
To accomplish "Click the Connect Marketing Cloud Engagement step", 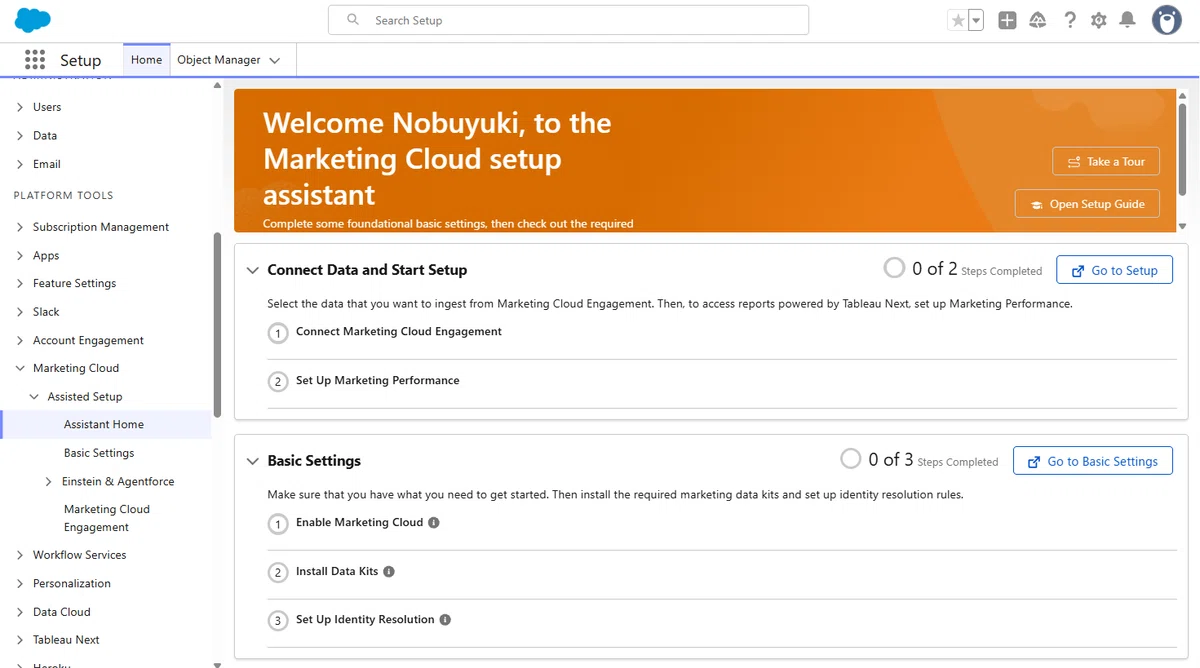I will coord(399,331).
